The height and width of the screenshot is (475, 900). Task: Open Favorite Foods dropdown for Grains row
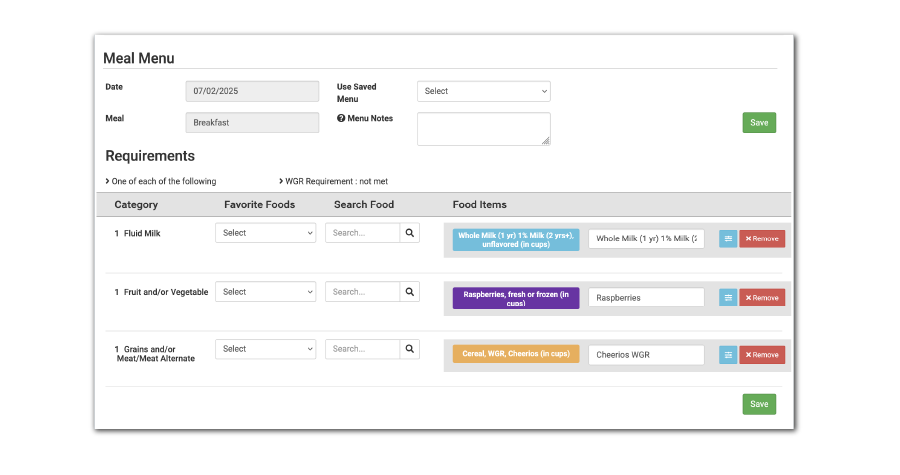tap(265, 349)
